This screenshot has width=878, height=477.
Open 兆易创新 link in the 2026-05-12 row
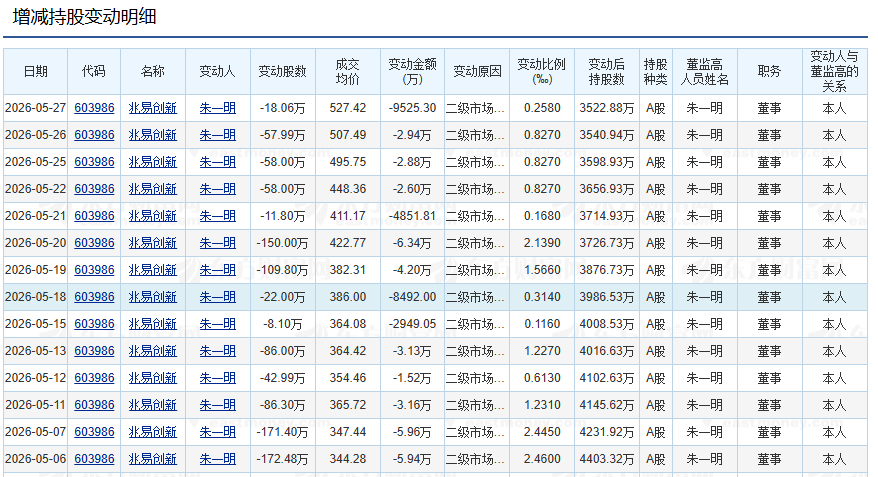[153, 378]
